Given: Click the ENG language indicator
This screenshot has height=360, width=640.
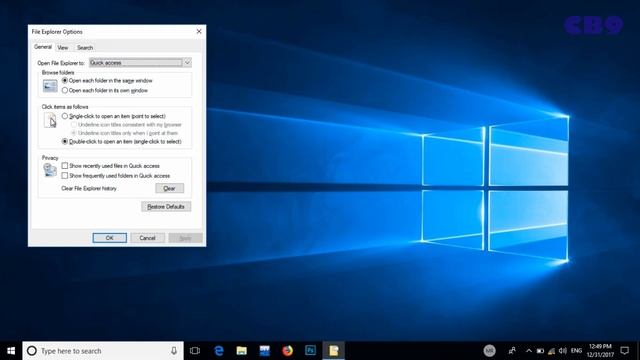Looking at the screenshot, I should click(576, 351).
